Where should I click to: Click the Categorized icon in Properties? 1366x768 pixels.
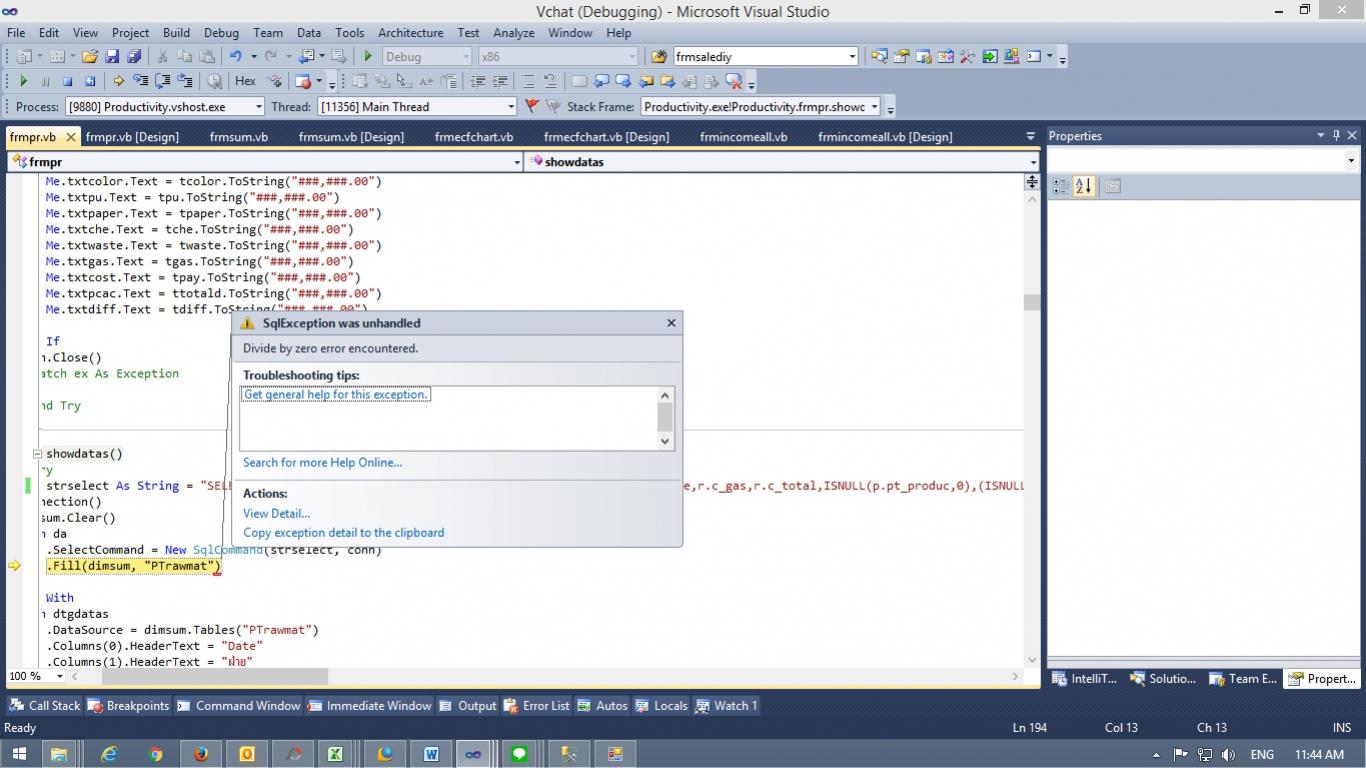[x=1061, y=186]
